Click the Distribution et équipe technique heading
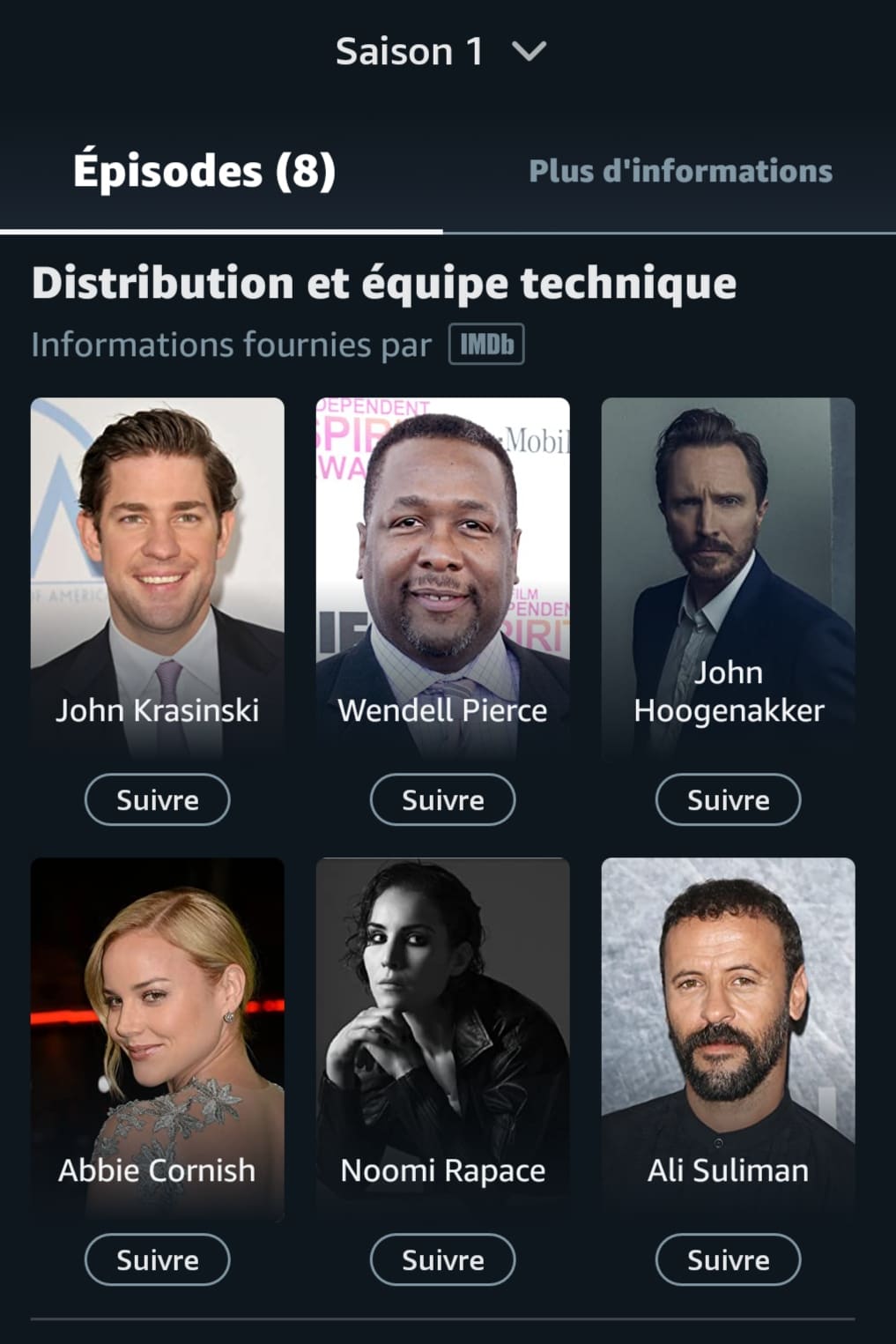 (384, 284)
